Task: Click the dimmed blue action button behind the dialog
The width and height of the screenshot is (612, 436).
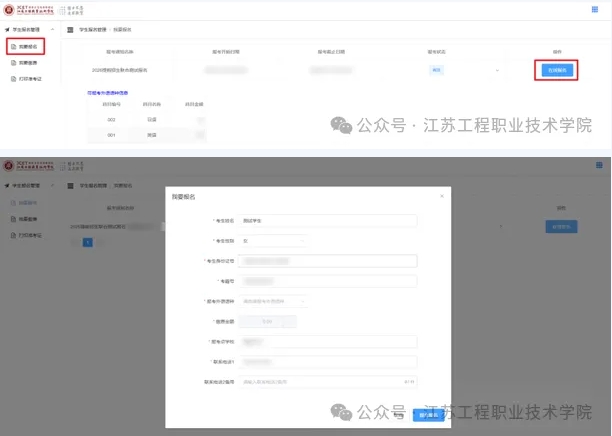Action: [x=561, y=226]
